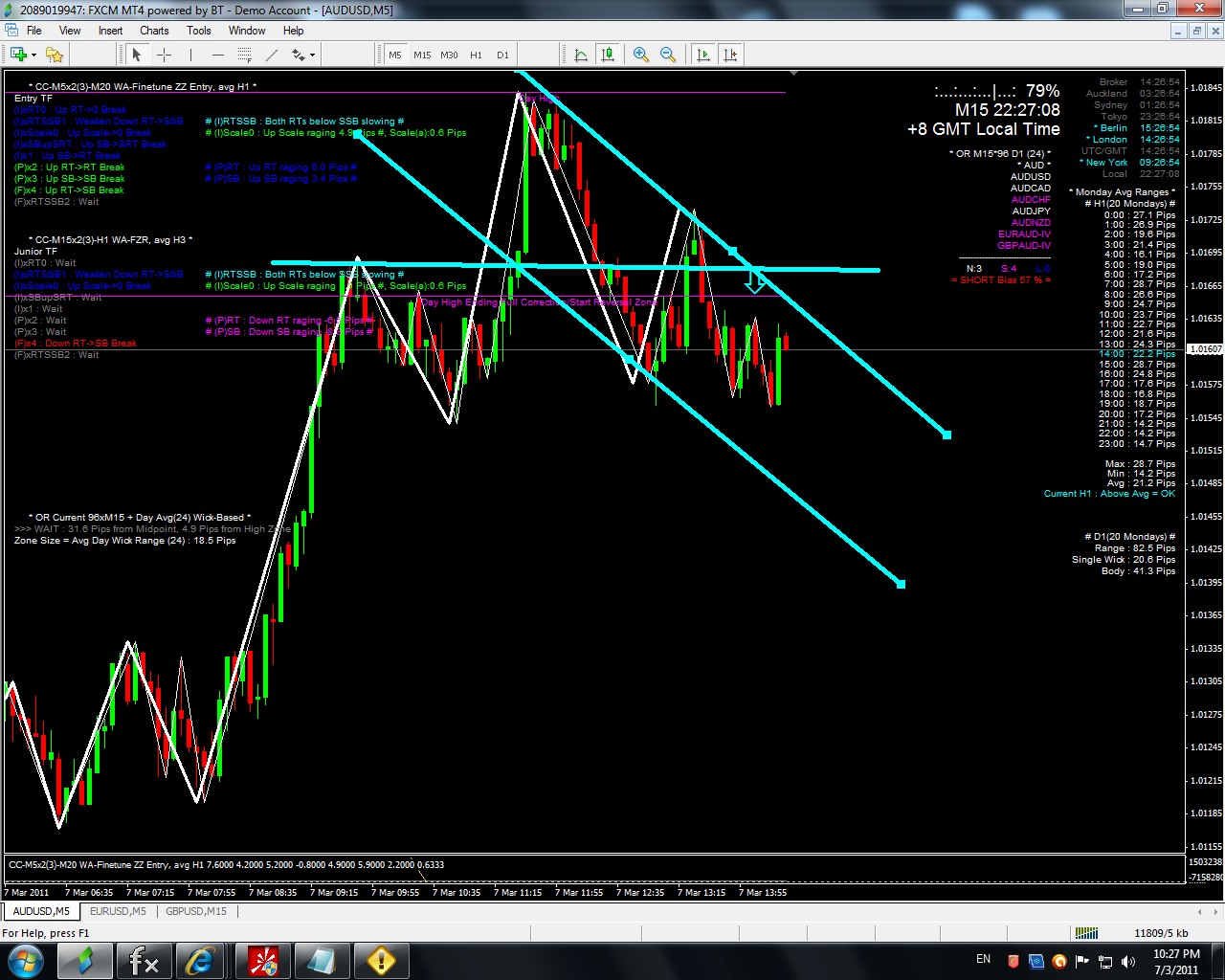Toggle chart Auto Scroll
This screenshot has height=980, width=1225.
click(703, 55)
